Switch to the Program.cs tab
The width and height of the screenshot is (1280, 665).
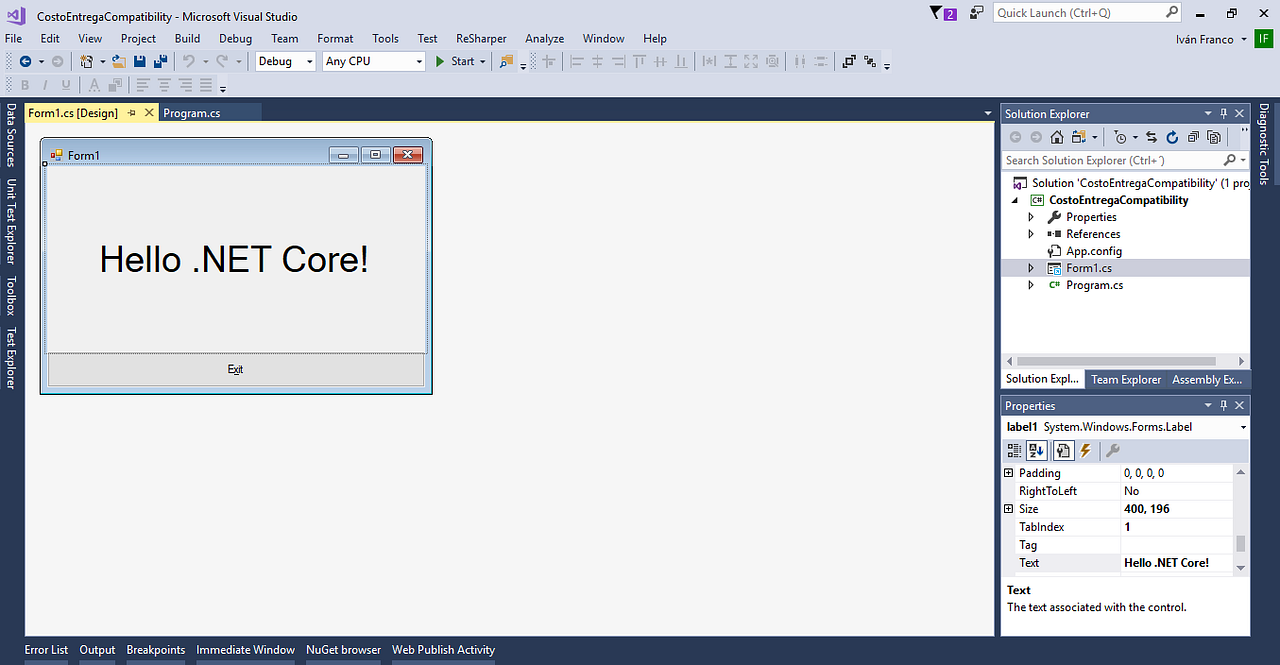[192, 112]
